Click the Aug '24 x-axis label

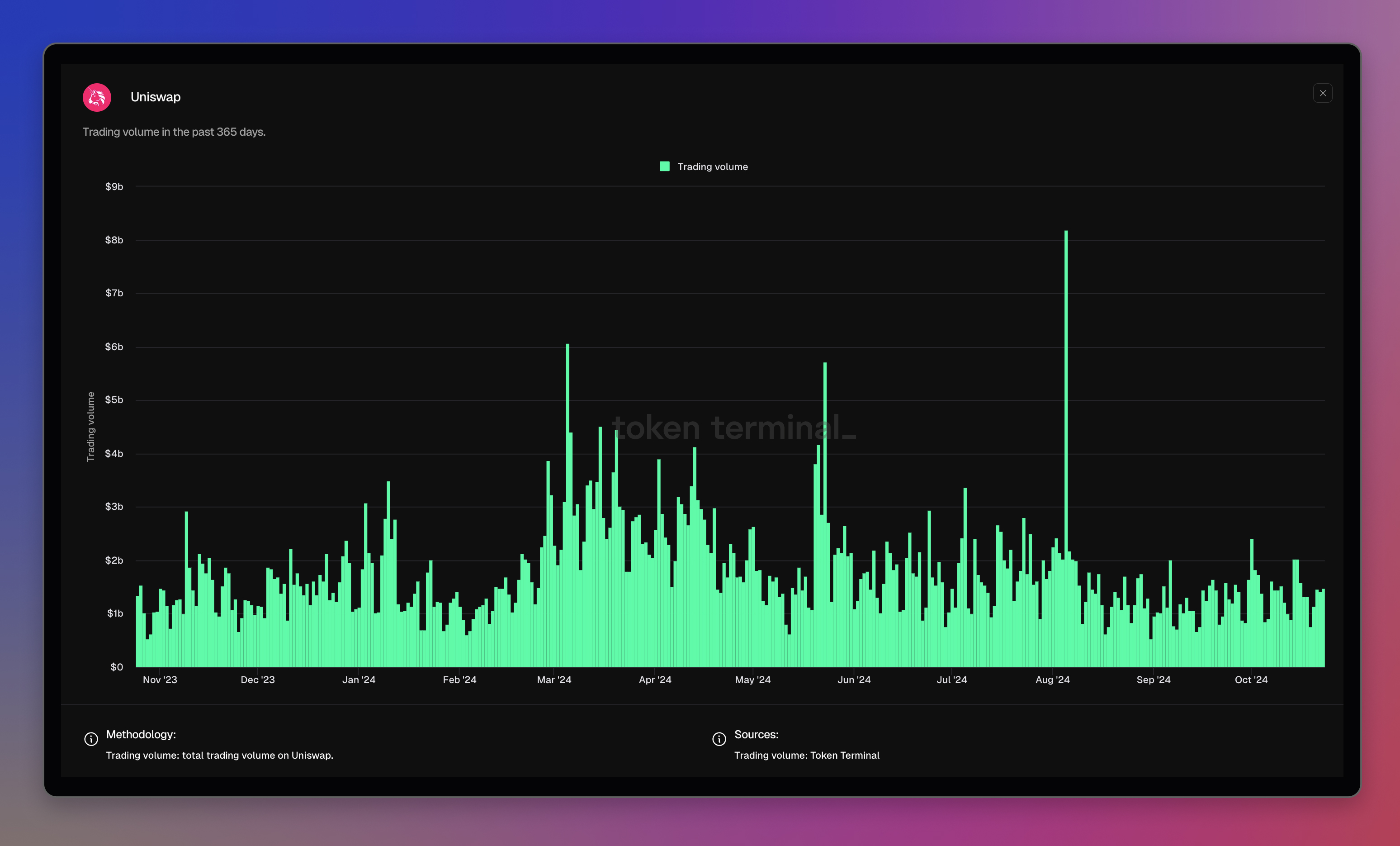pos(1053,680)
